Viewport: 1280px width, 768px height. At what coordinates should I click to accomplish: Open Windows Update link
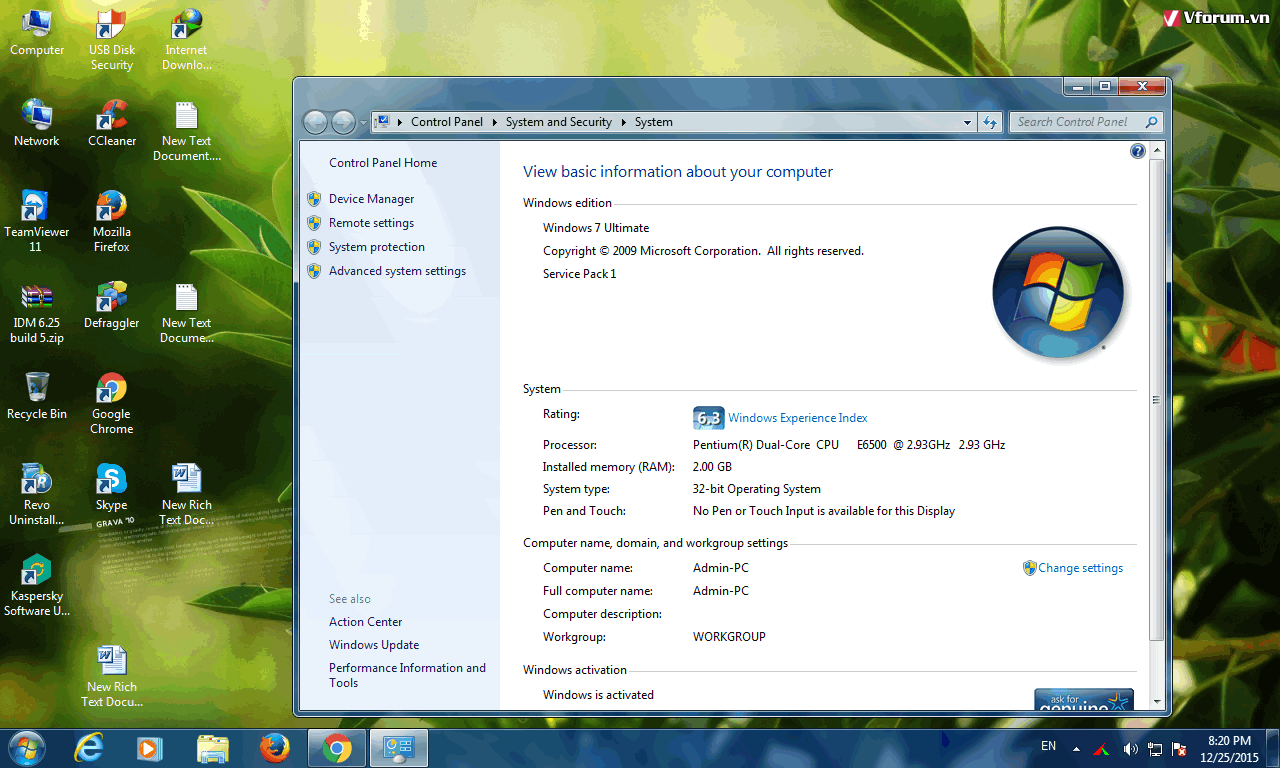coord(374,645)
